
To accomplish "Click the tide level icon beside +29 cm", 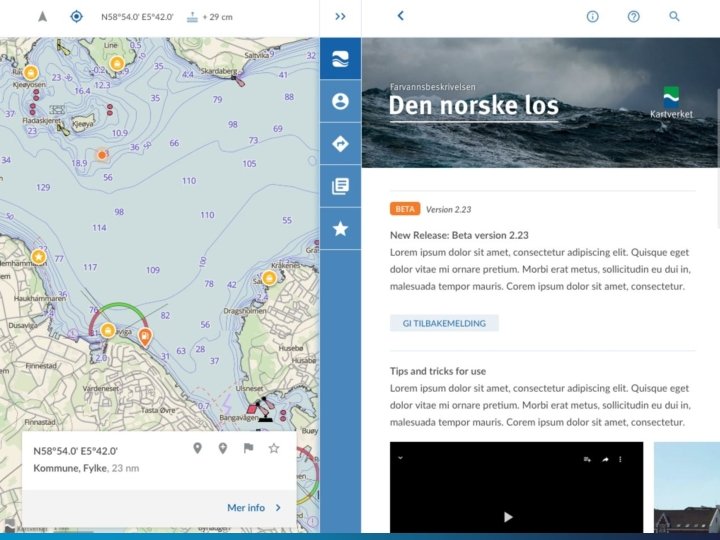I will (x=192, y=17).
